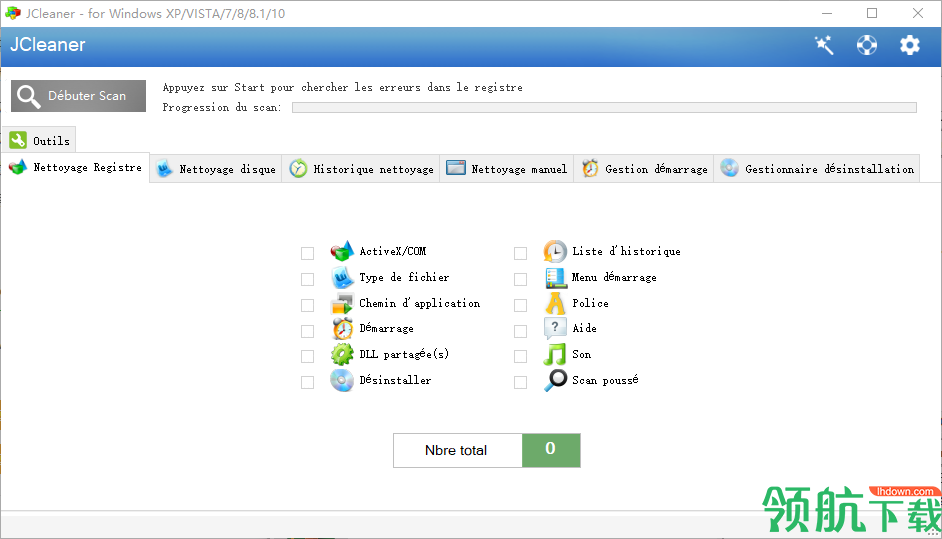Enable the Menu démarrage checkbox
Image resolution: width=942 pixels, height=539 pixels.
point(520,279)
